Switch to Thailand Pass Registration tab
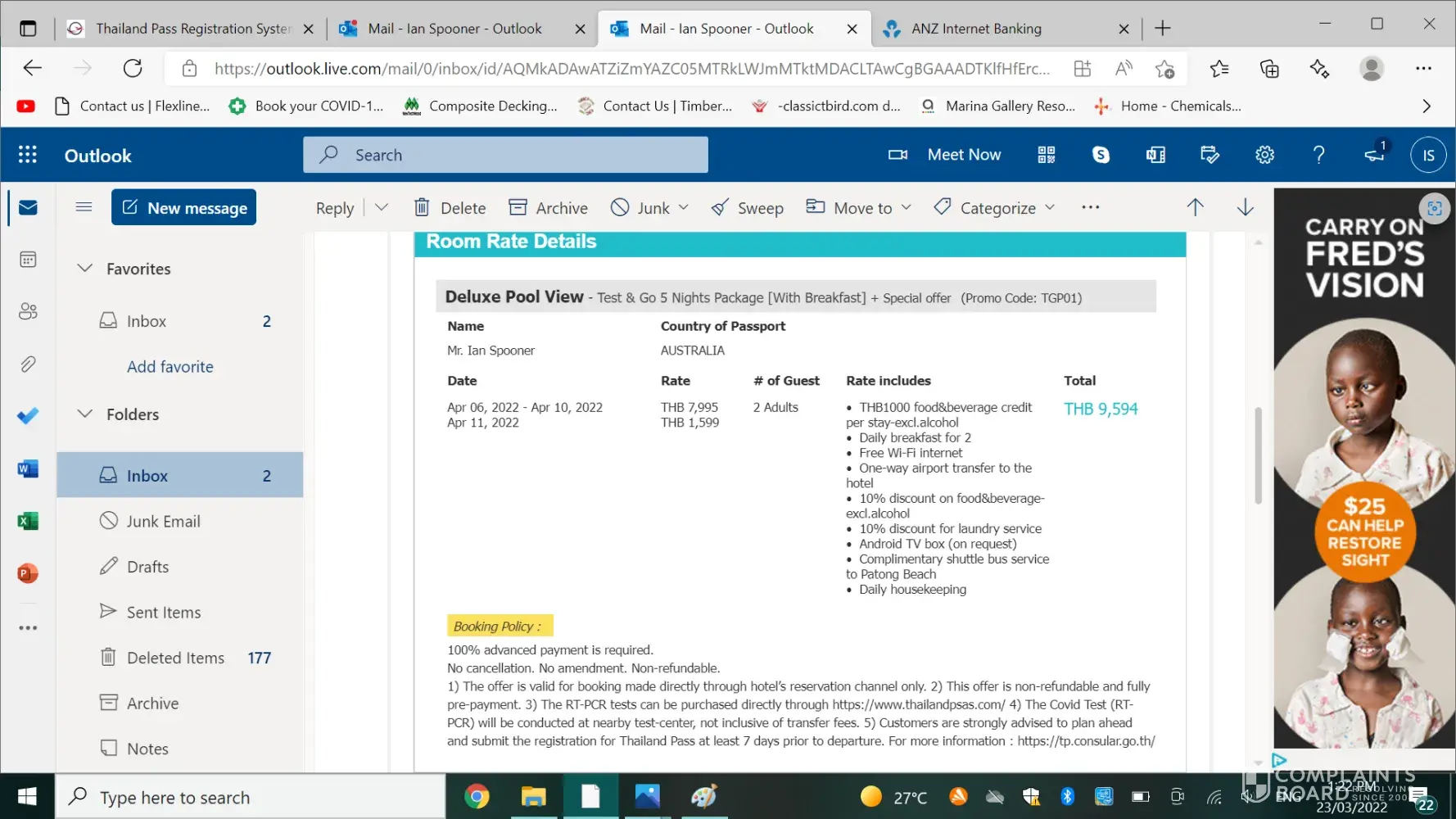This screenshot has width=1456, height=819. click(x=192, y=29)
